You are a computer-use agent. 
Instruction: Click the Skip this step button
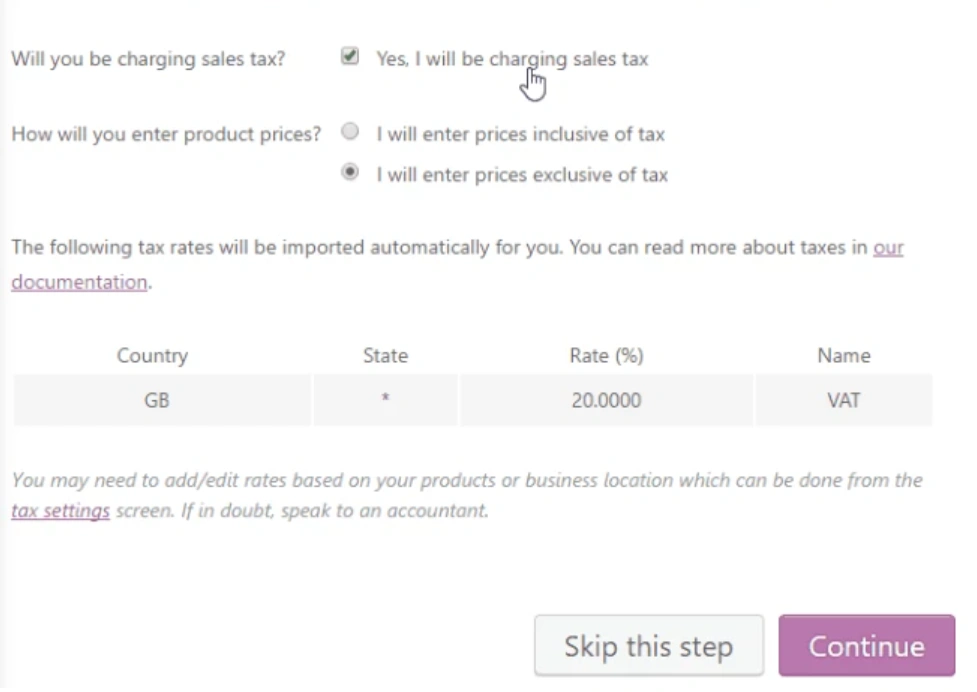click(649, 645)
